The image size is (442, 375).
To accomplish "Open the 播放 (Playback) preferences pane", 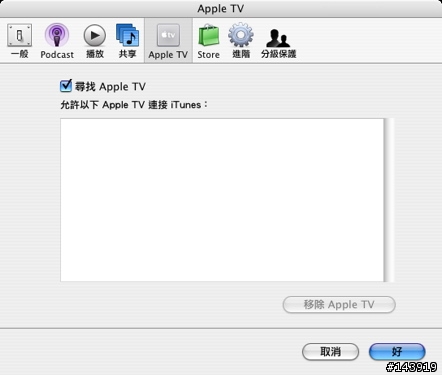I will click(x=95, y=41).
